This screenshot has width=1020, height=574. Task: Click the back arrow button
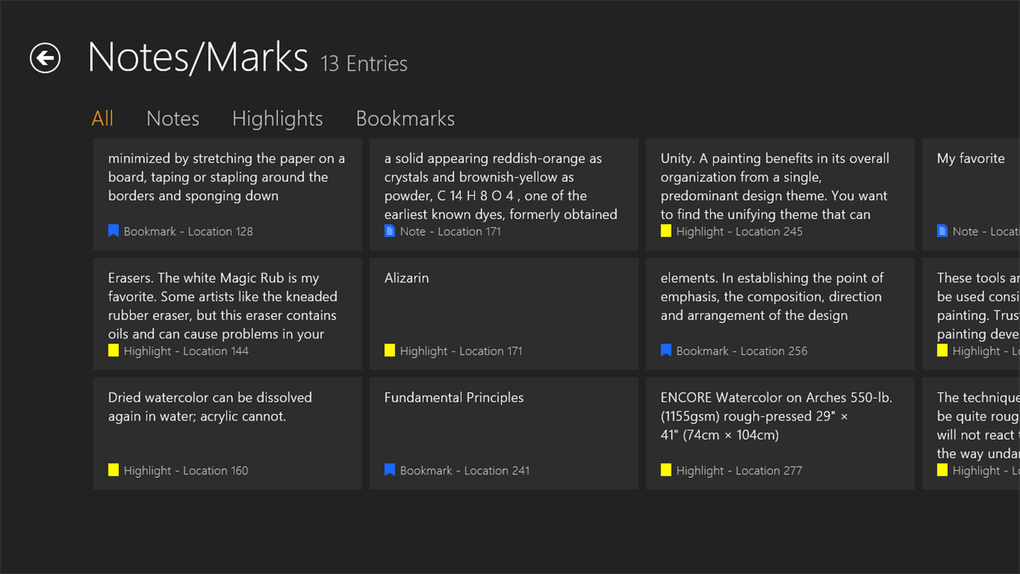click(x=45, y=58)
